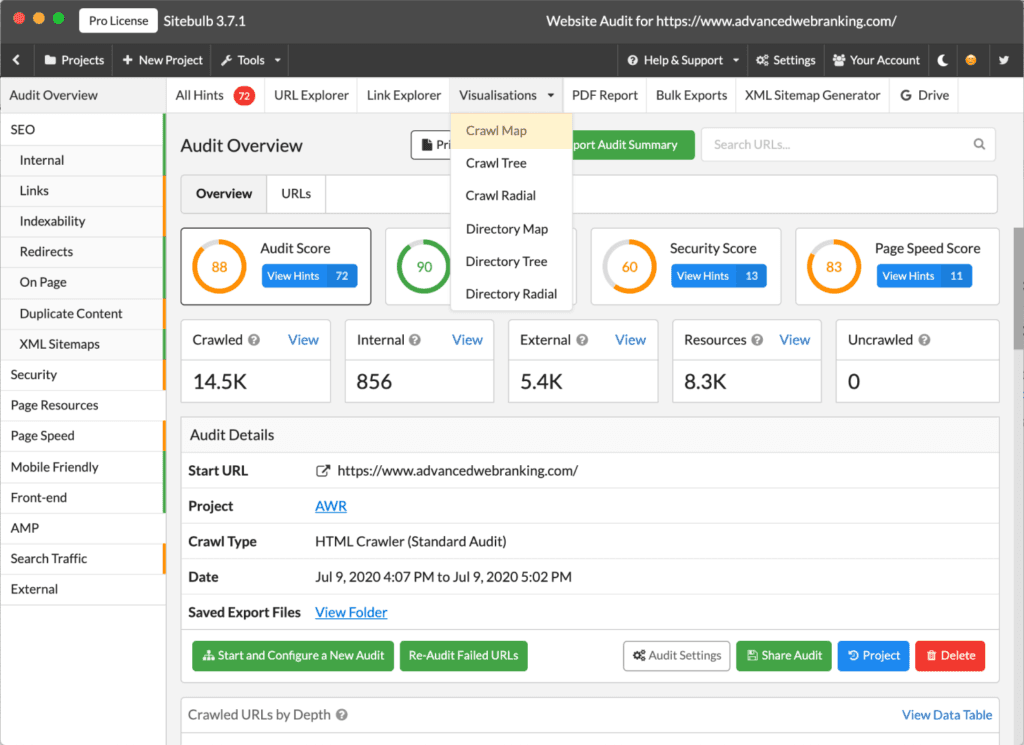
Task: Open the Twitter bird icon
Action: [x=1004, y=60]
